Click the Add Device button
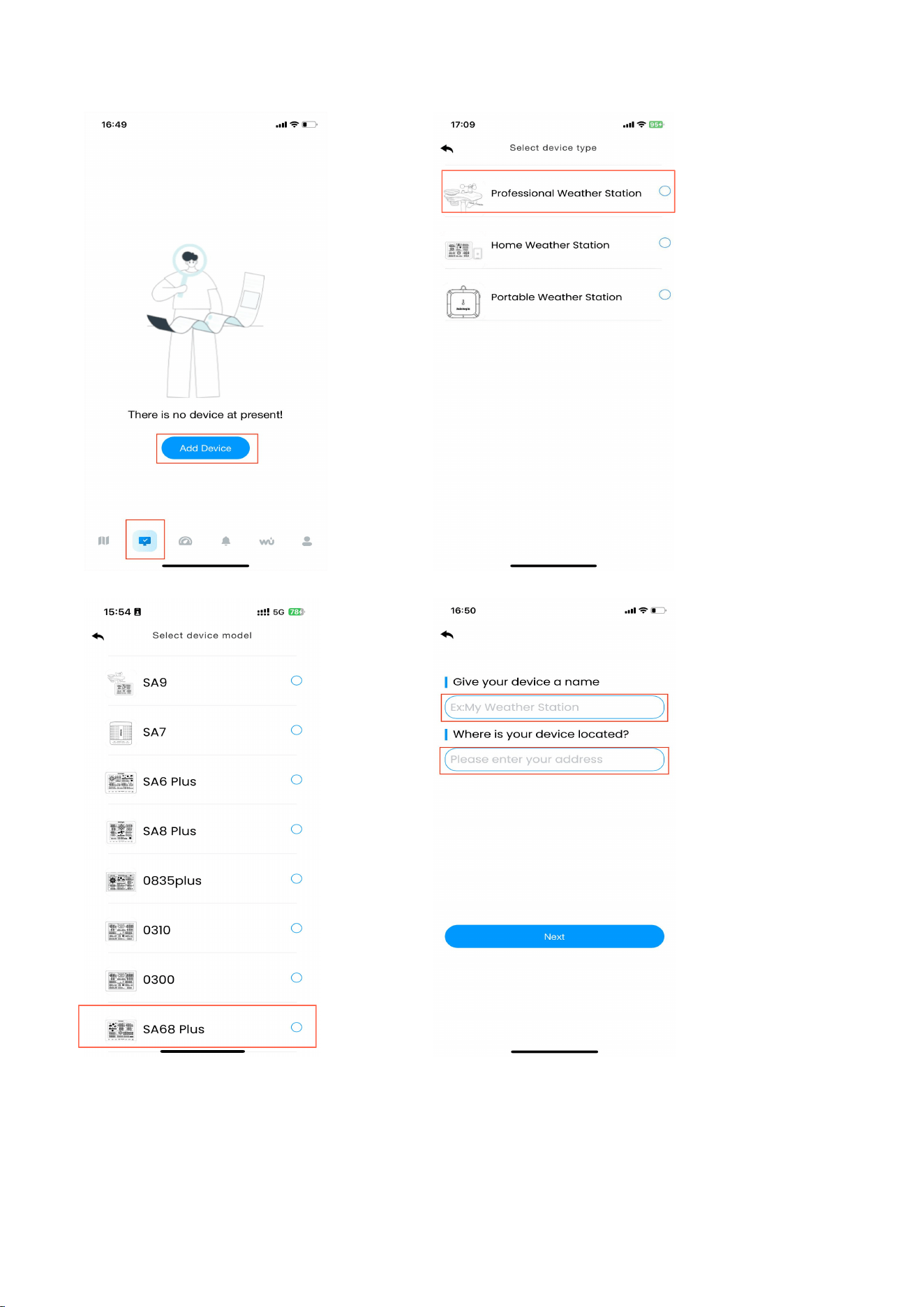The width and height of the screenshot is (924, 1307). point(205,448)
